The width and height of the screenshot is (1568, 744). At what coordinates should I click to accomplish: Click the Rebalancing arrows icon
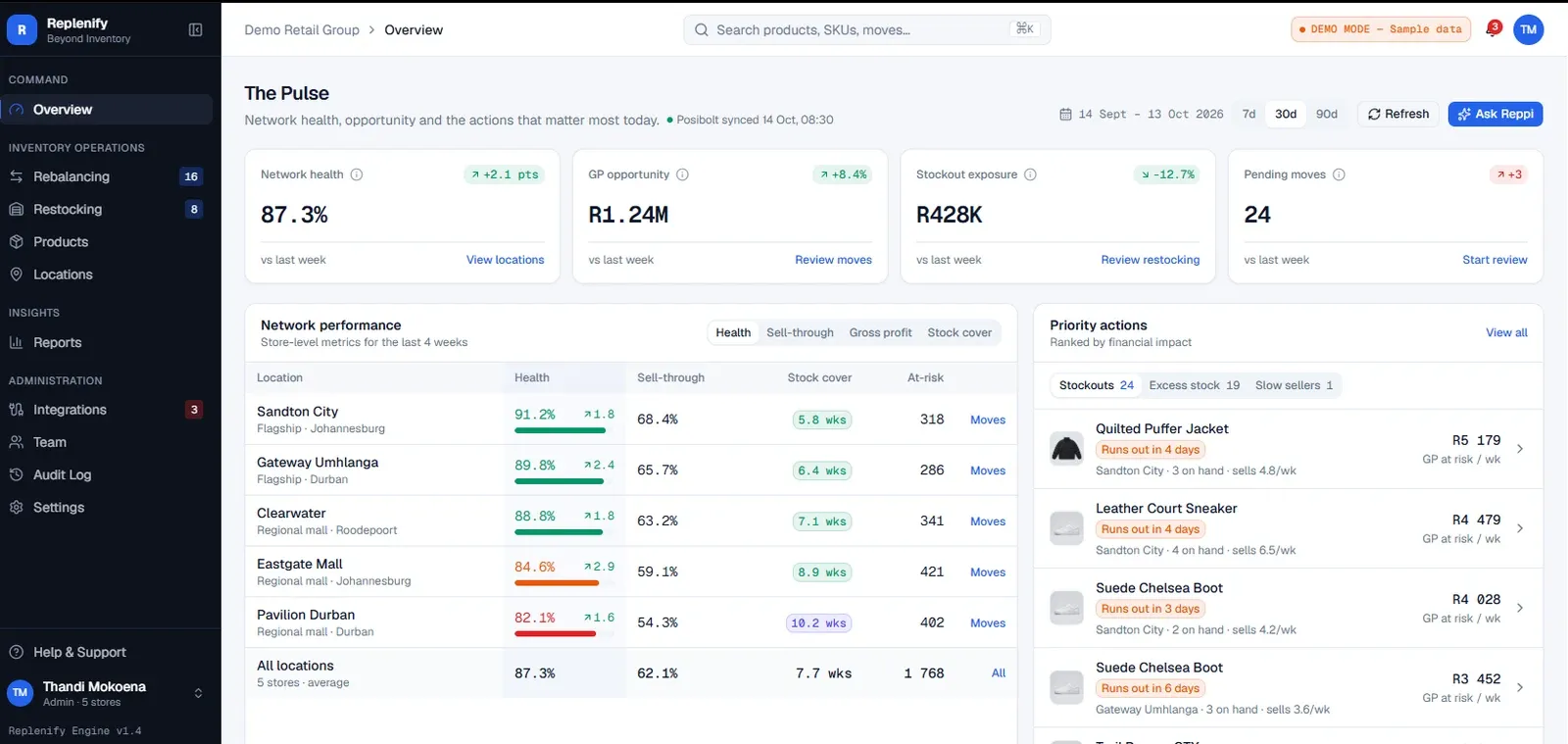click(x=16, y=176)
